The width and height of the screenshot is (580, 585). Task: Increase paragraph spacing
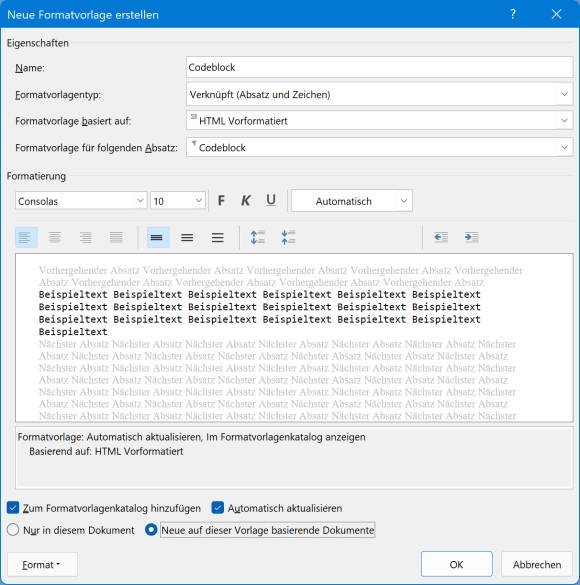pyautogui.click(x=258, y=237)
